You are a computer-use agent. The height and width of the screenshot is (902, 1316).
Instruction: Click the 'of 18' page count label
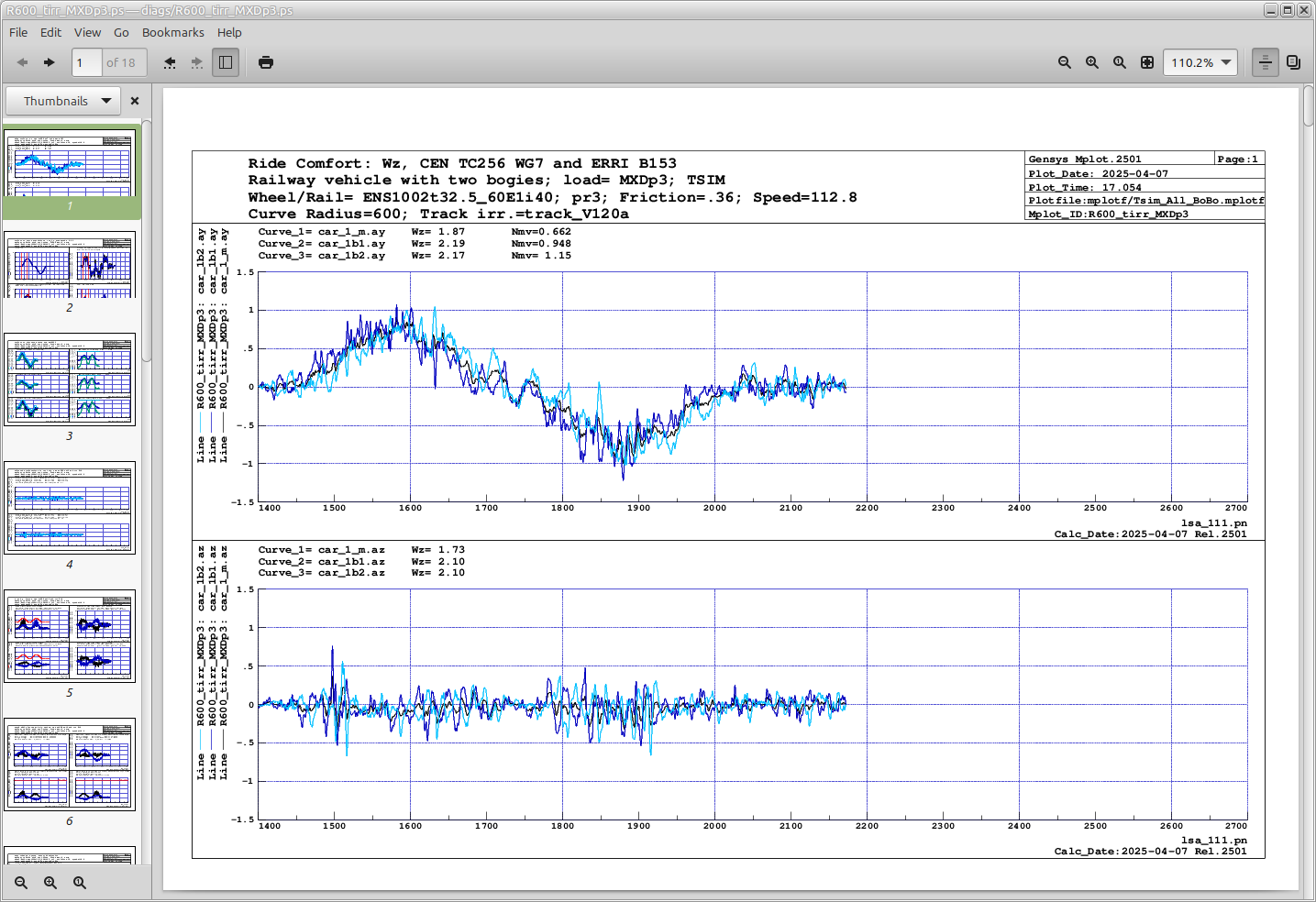[x=121, y=62]
